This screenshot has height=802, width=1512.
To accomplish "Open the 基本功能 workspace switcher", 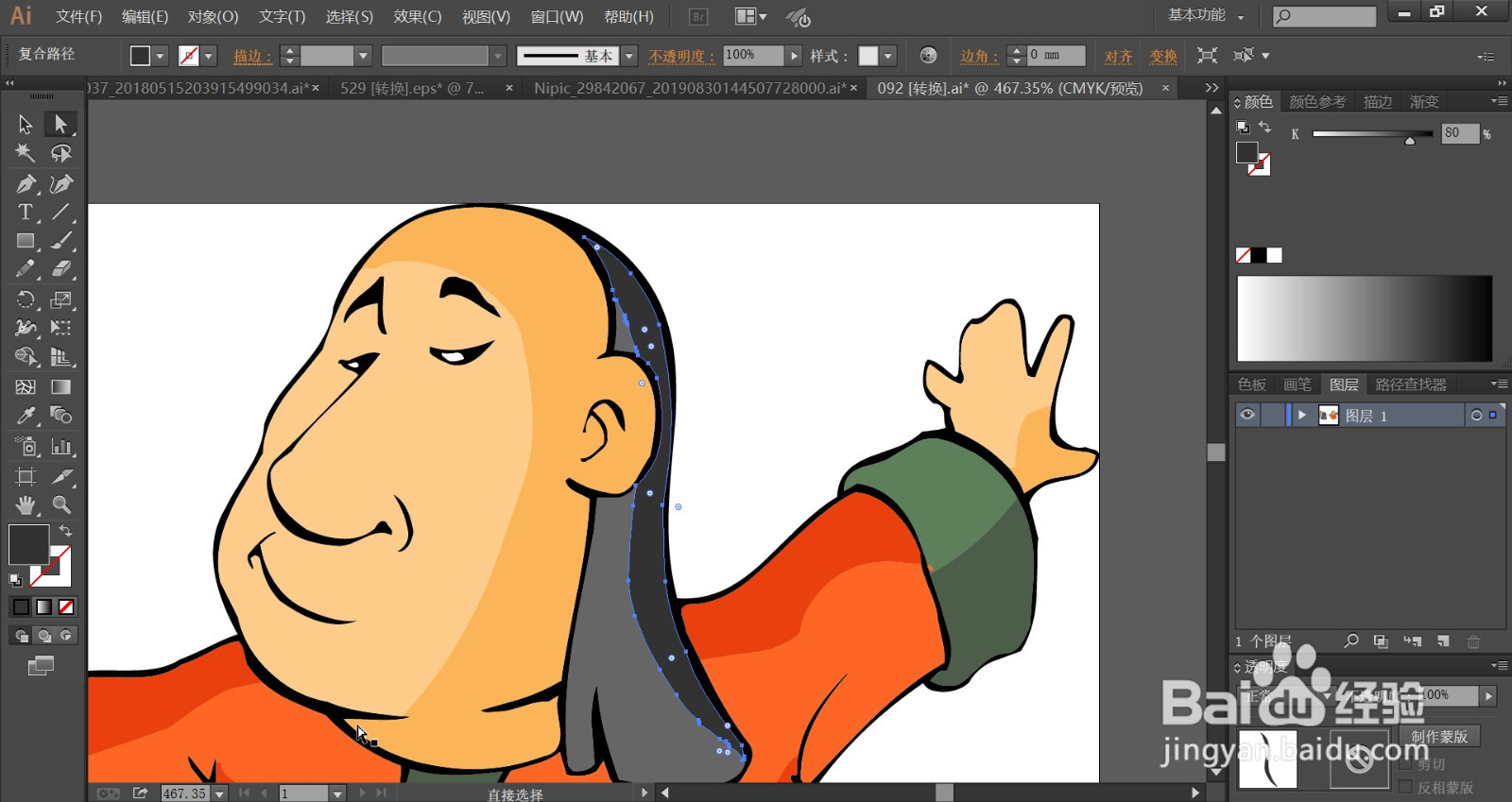I will pyautogui.click(x=1206, y=15).
